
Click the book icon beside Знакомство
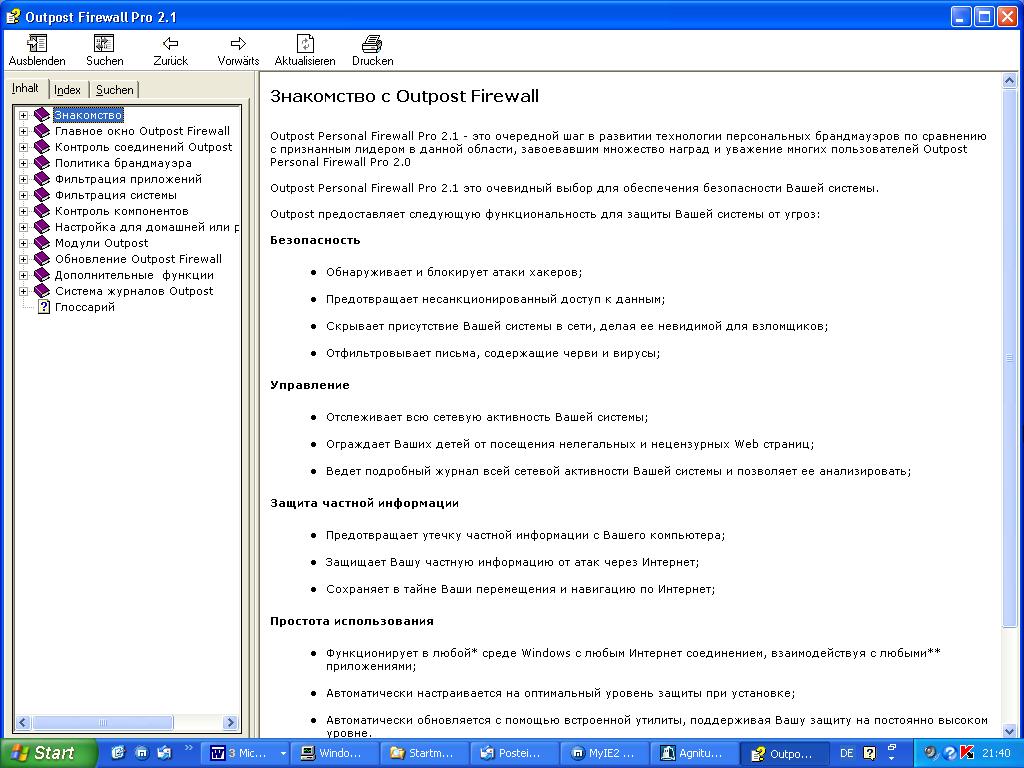(42, 115)
